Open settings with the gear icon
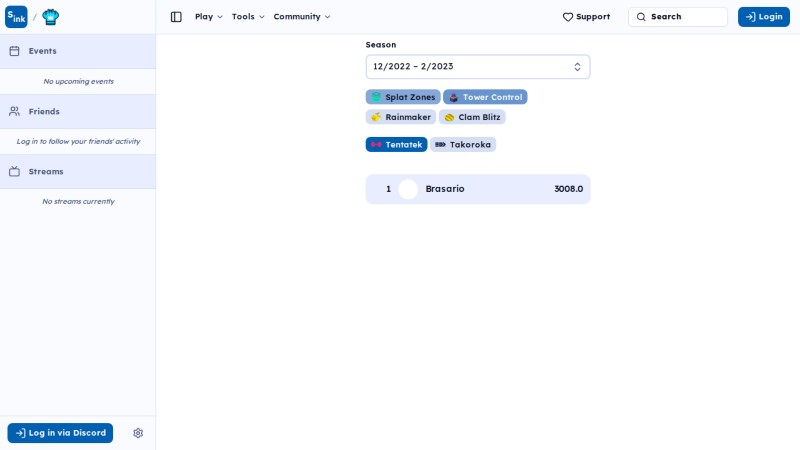This screenshot has height=450, width=800. click(x=138, y=433)
